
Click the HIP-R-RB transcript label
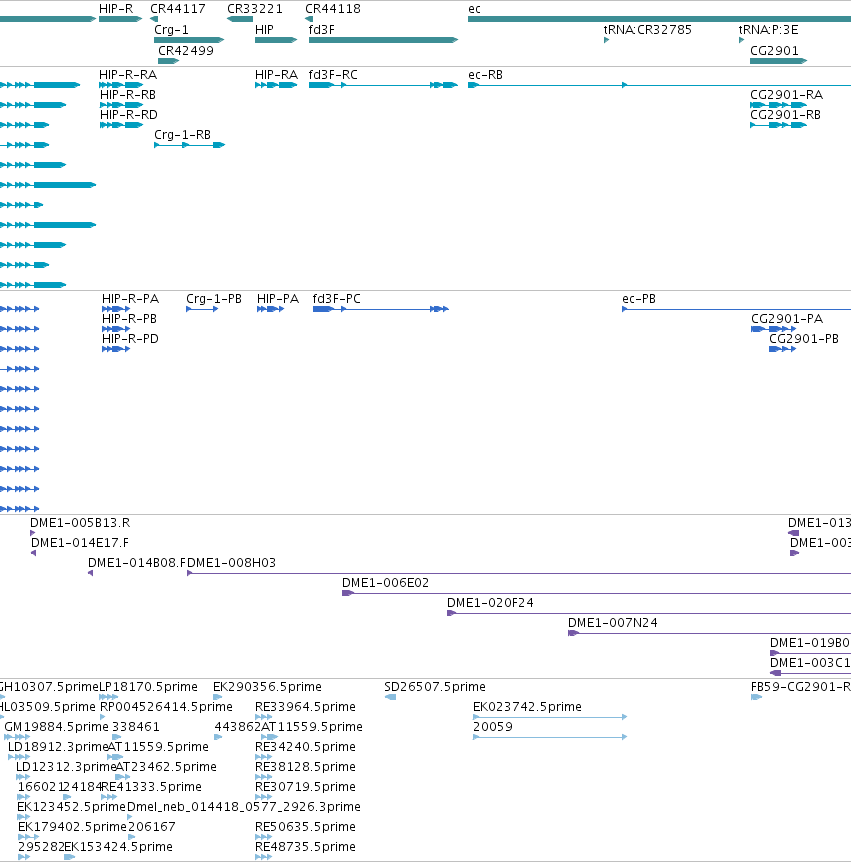point(128,95)
